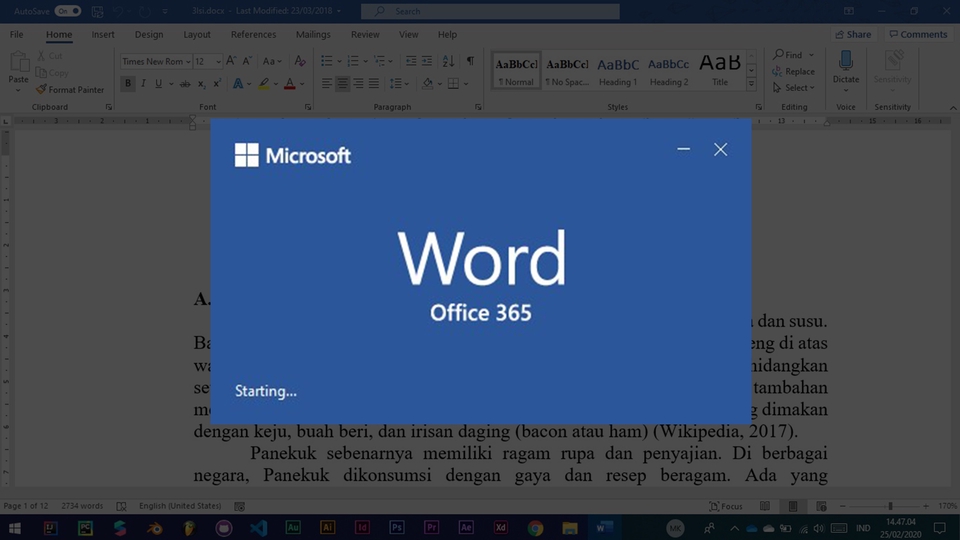
Task: Open the font size dropdown
Action: (218, 61)
